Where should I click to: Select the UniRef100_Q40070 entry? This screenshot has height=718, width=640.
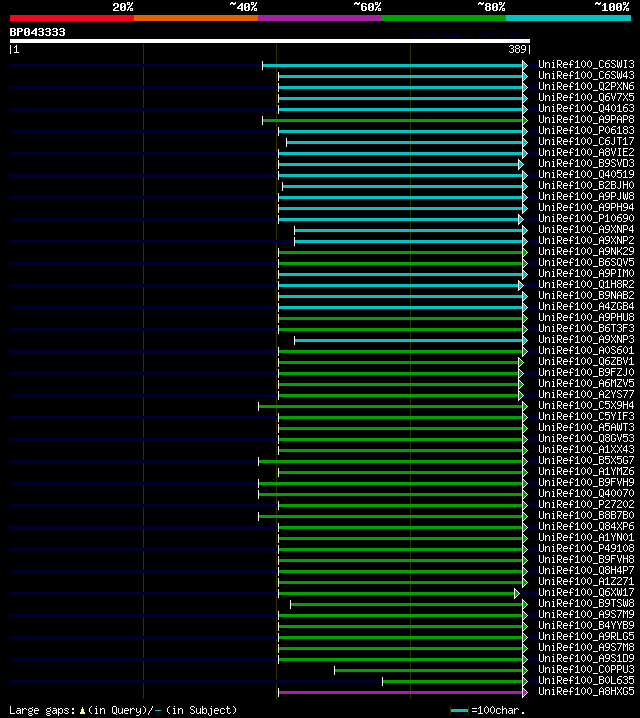(x=586, y=493)
